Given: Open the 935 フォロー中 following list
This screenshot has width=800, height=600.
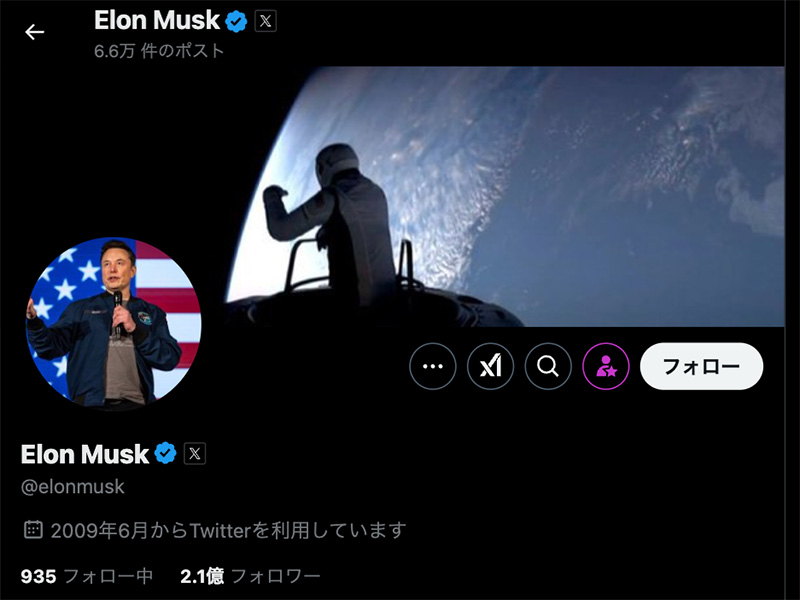Looking at the screenshot, I should click(x=87, y=577).
